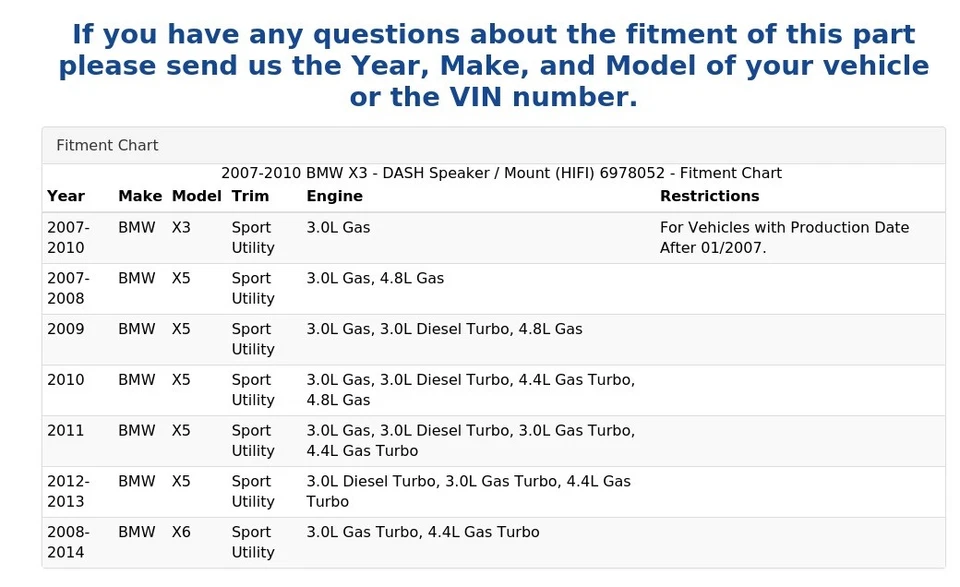This screenshot has width=960, height=587.
Task: Click the Make column header
Action: pos(140,196)
